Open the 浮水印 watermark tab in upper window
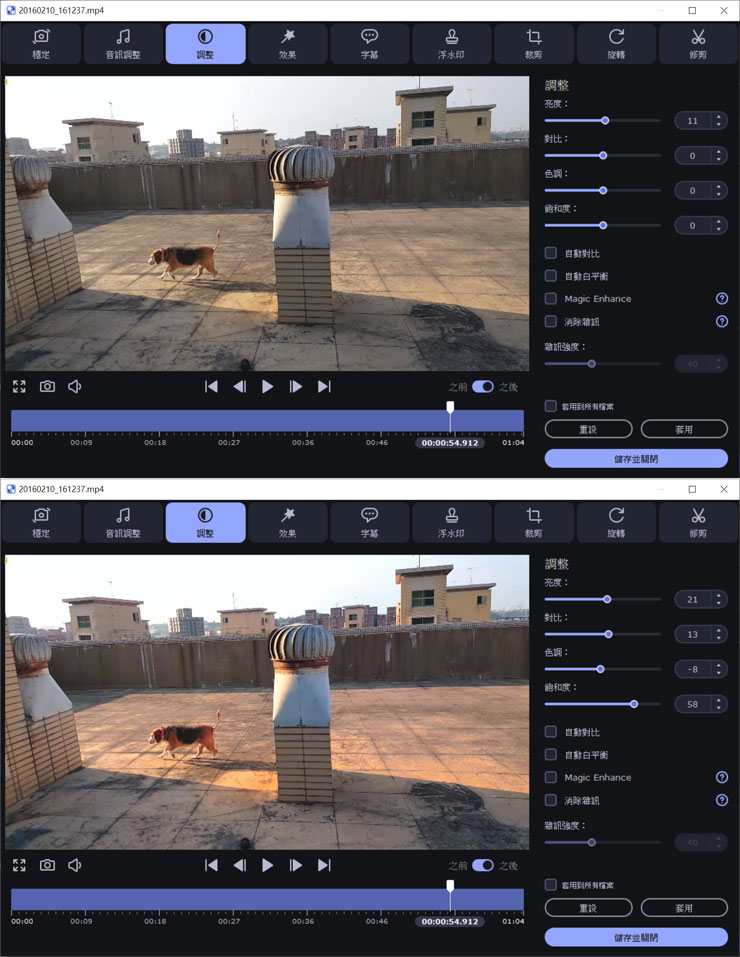The width and height of the screenshot is (740, 957). tap(452, 44)
